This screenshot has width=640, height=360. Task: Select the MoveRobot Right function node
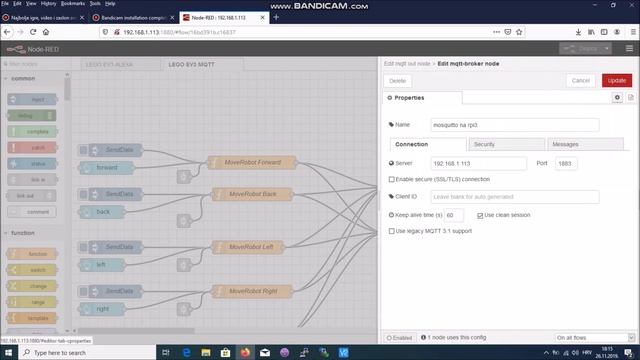[x=252, y=291]
